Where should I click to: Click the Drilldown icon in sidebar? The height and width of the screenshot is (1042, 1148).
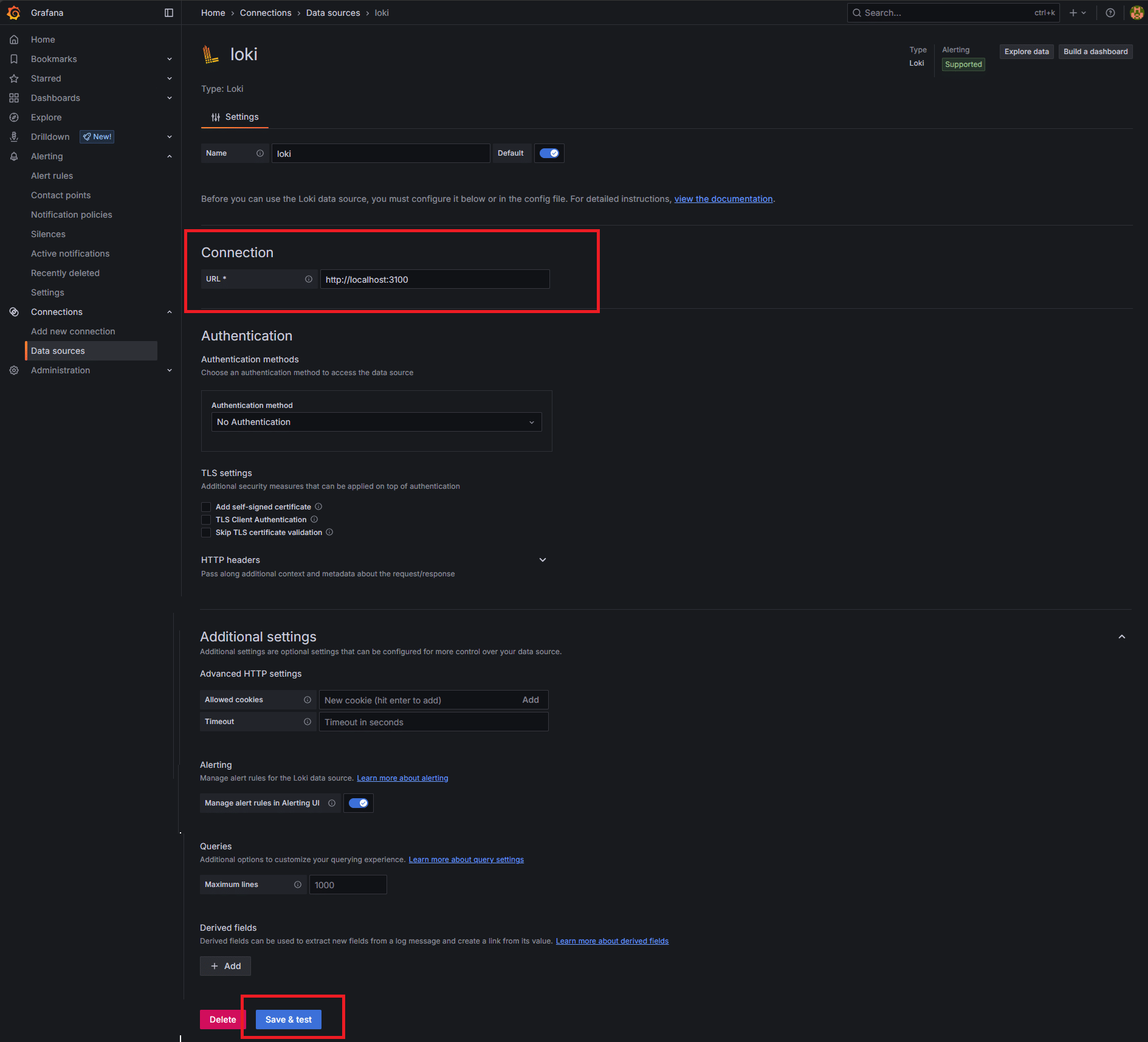pos(14,137)
